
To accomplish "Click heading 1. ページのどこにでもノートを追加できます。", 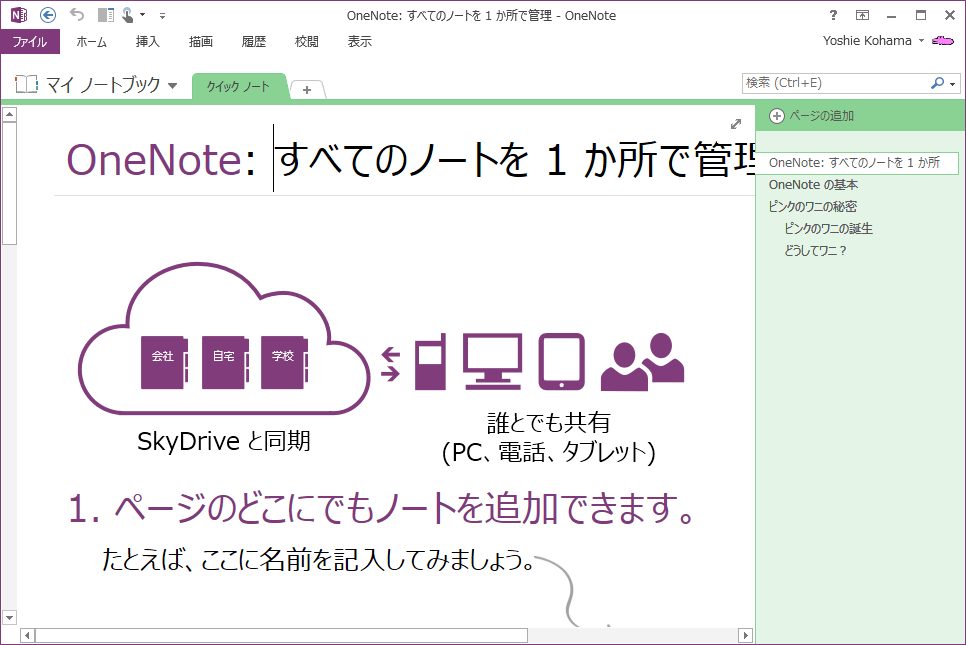I will point(382,509).
